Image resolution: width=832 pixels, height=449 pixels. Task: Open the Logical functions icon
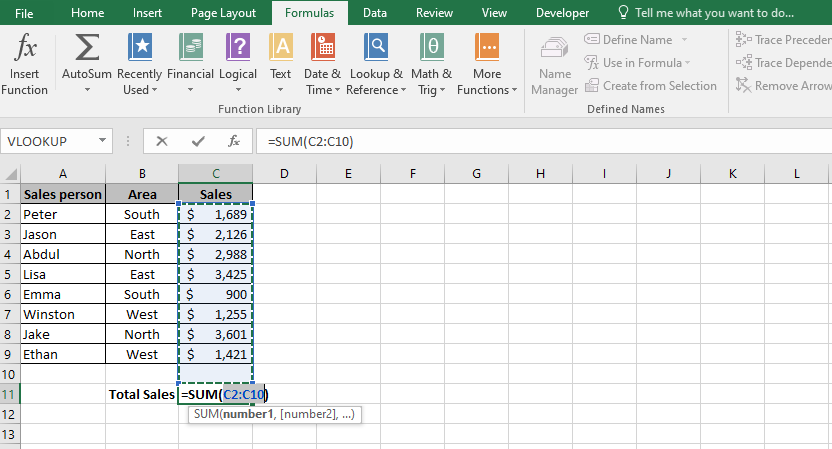[x=238, y=48]
